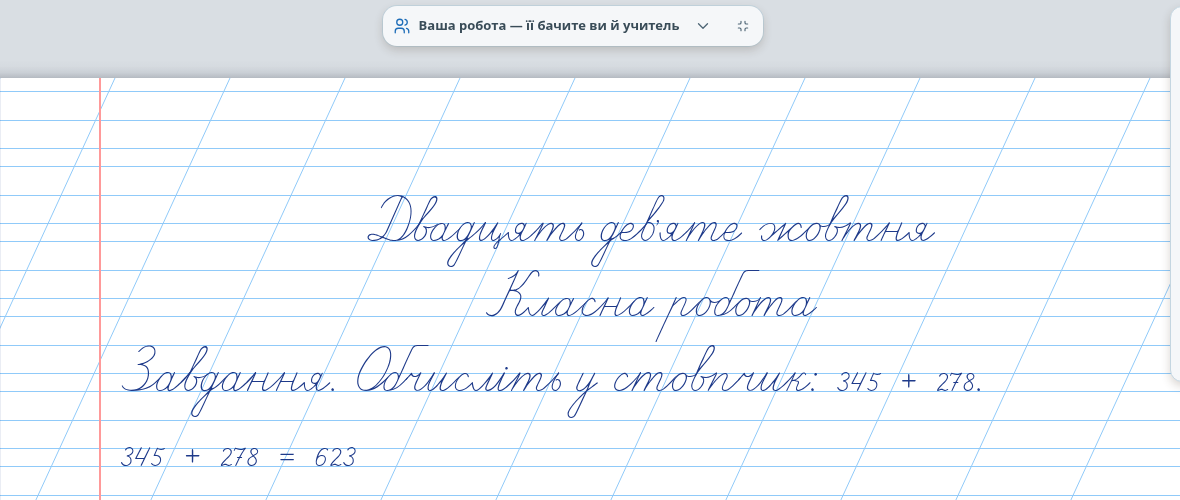Click the two-people shared-work icon

[x=402, y=26]
